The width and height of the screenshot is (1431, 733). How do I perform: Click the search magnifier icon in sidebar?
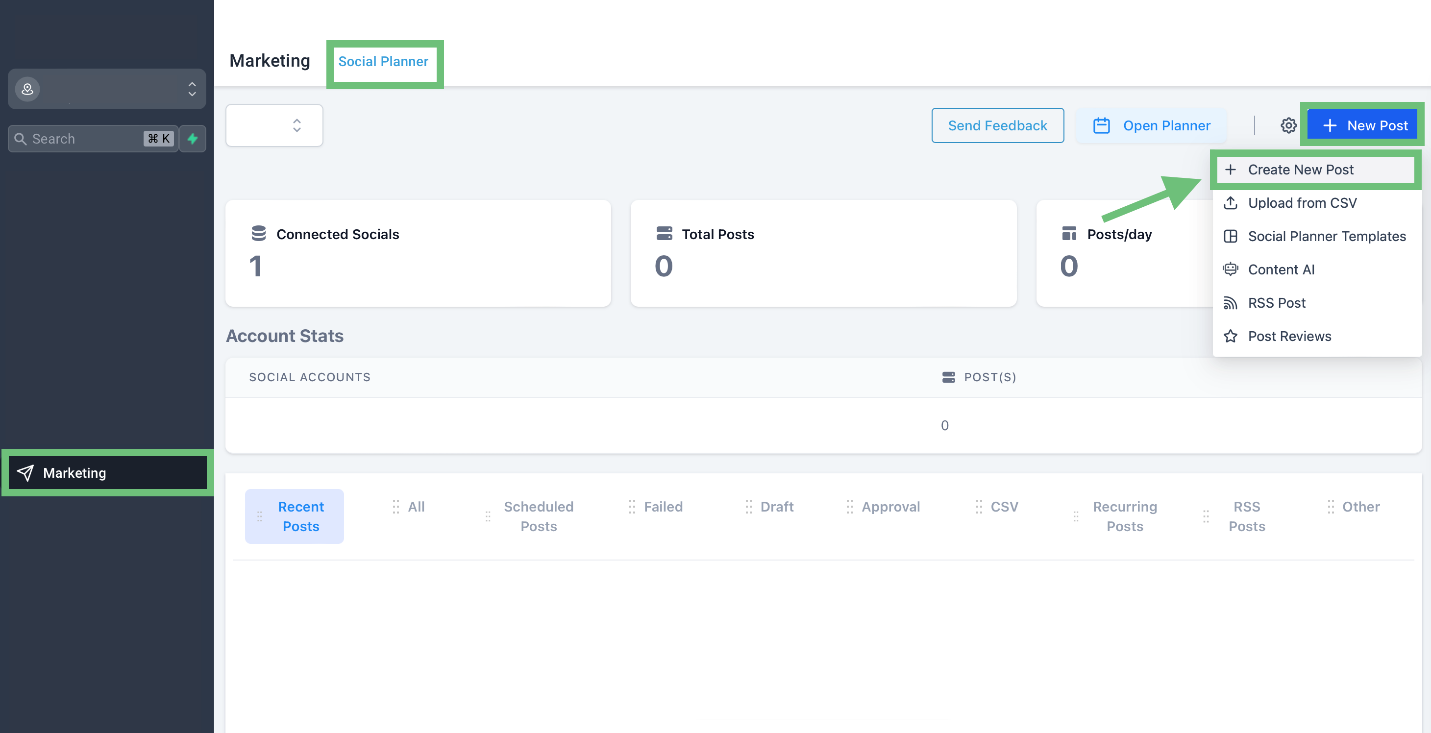(x=20, y=139)
